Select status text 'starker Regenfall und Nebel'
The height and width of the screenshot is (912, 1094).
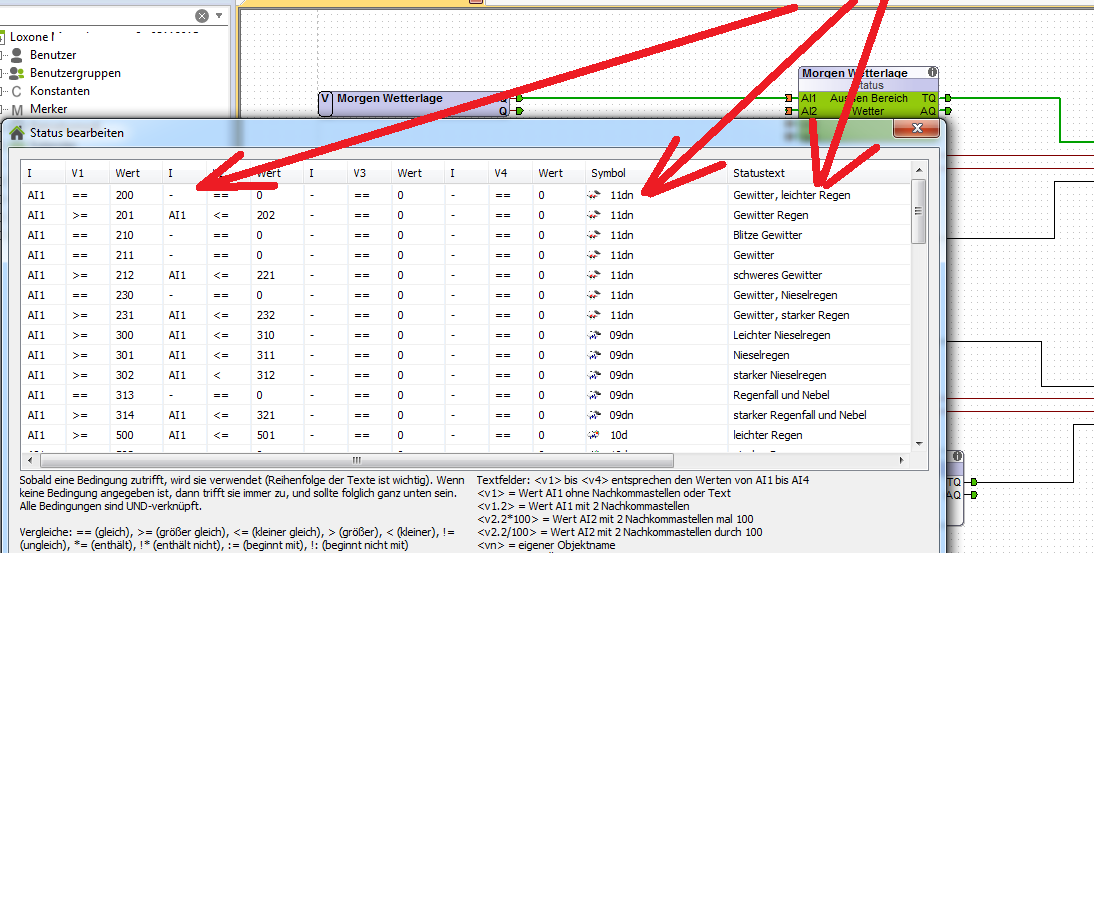(x=800, y=415)
